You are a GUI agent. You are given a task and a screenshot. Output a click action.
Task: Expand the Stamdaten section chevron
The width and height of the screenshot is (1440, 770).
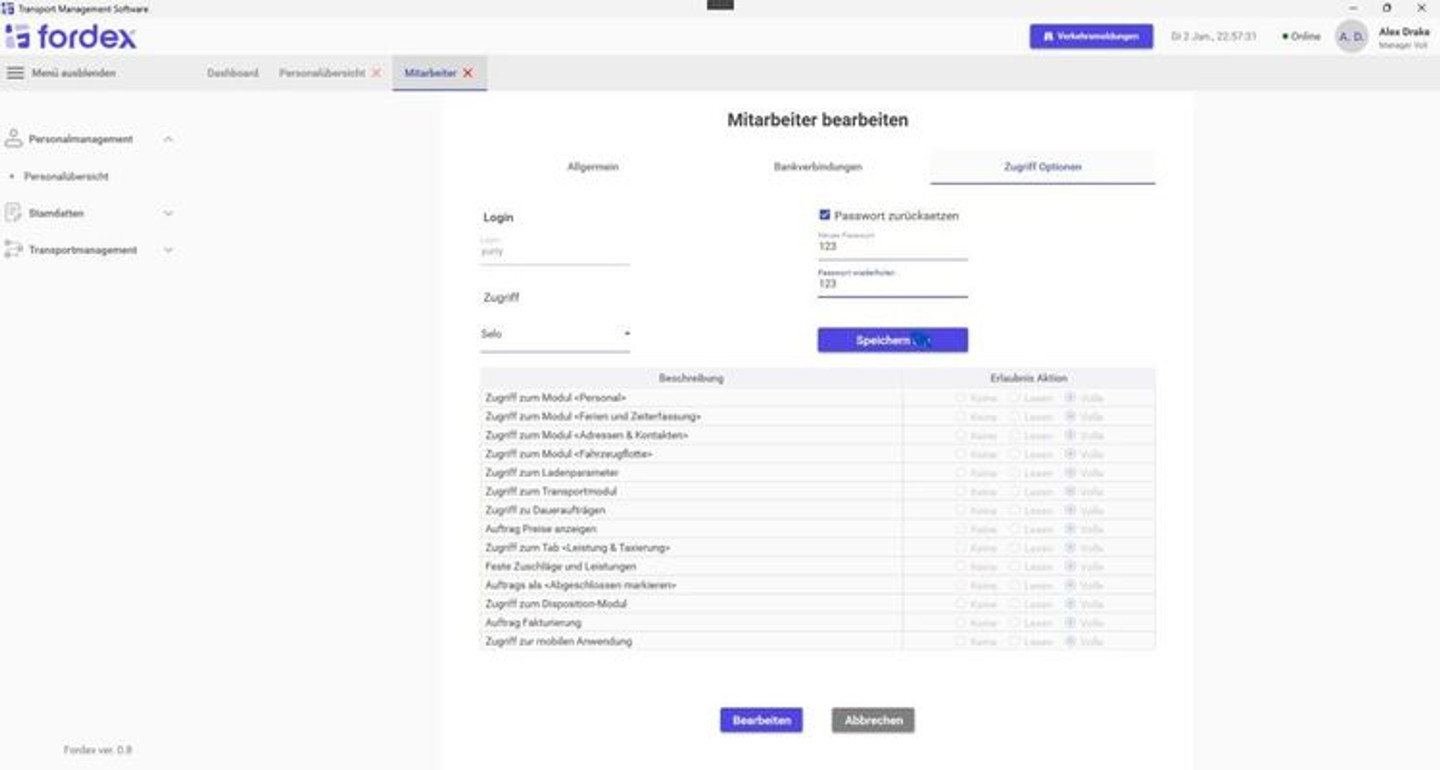[x=168, y=213]
